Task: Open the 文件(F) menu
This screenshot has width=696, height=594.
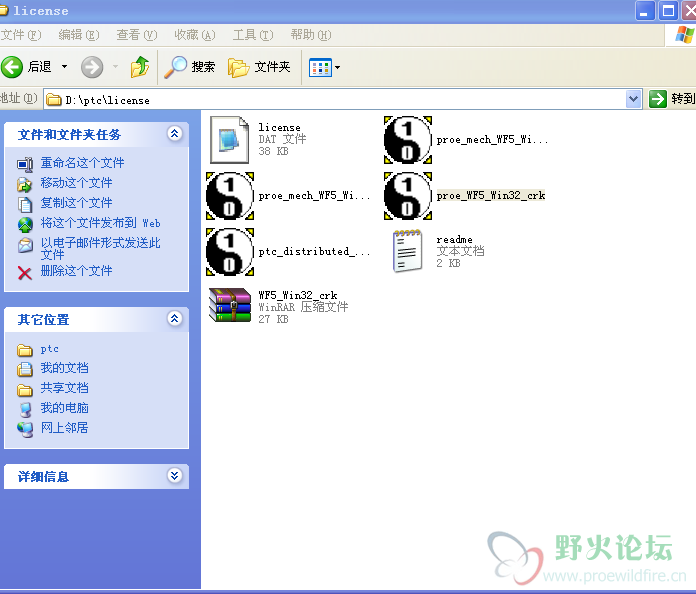Action: tap(20, 35)
